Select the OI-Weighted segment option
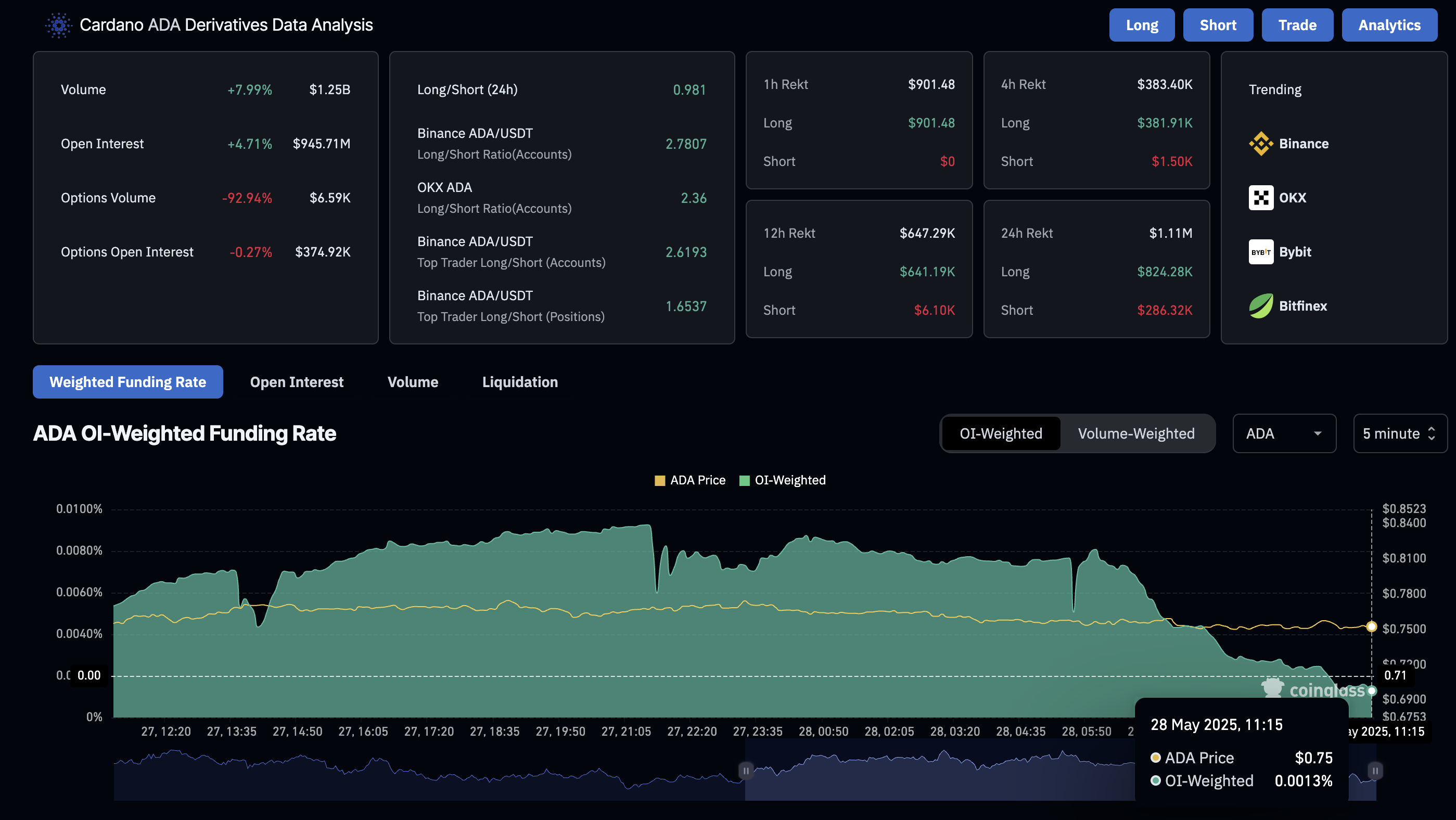This screenshot has height=820, width=1456. (1001, 433)
